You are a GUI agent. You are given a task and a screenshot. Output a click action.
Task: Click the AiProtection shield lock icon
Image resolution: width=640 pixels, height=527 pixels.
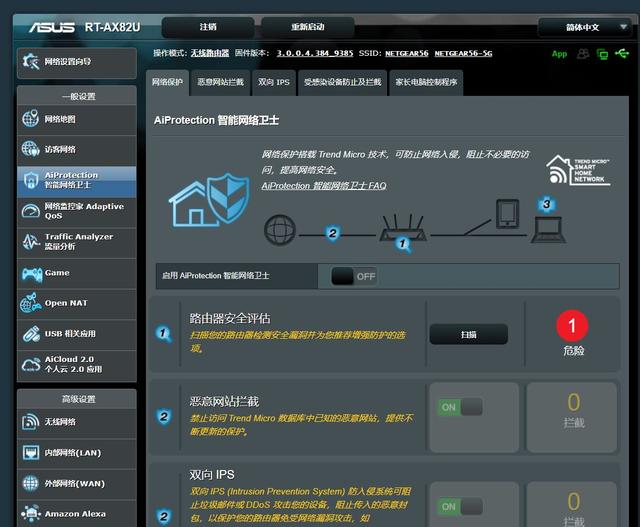[x=31, y=180]
